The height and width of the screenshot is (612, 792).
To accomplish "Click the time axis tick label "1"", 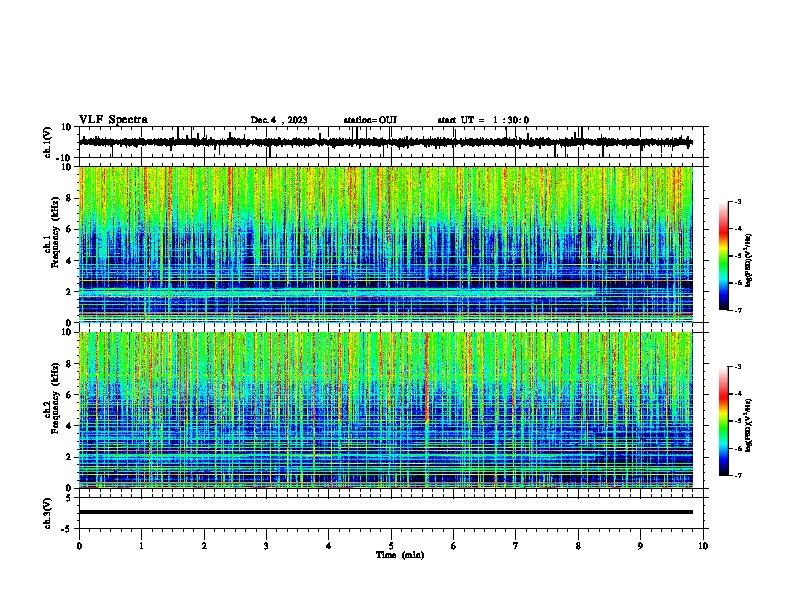I will (141, 546).
